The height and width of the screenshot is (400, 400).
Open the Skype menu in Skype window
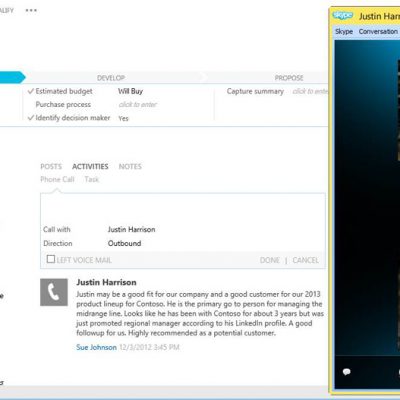344,31
